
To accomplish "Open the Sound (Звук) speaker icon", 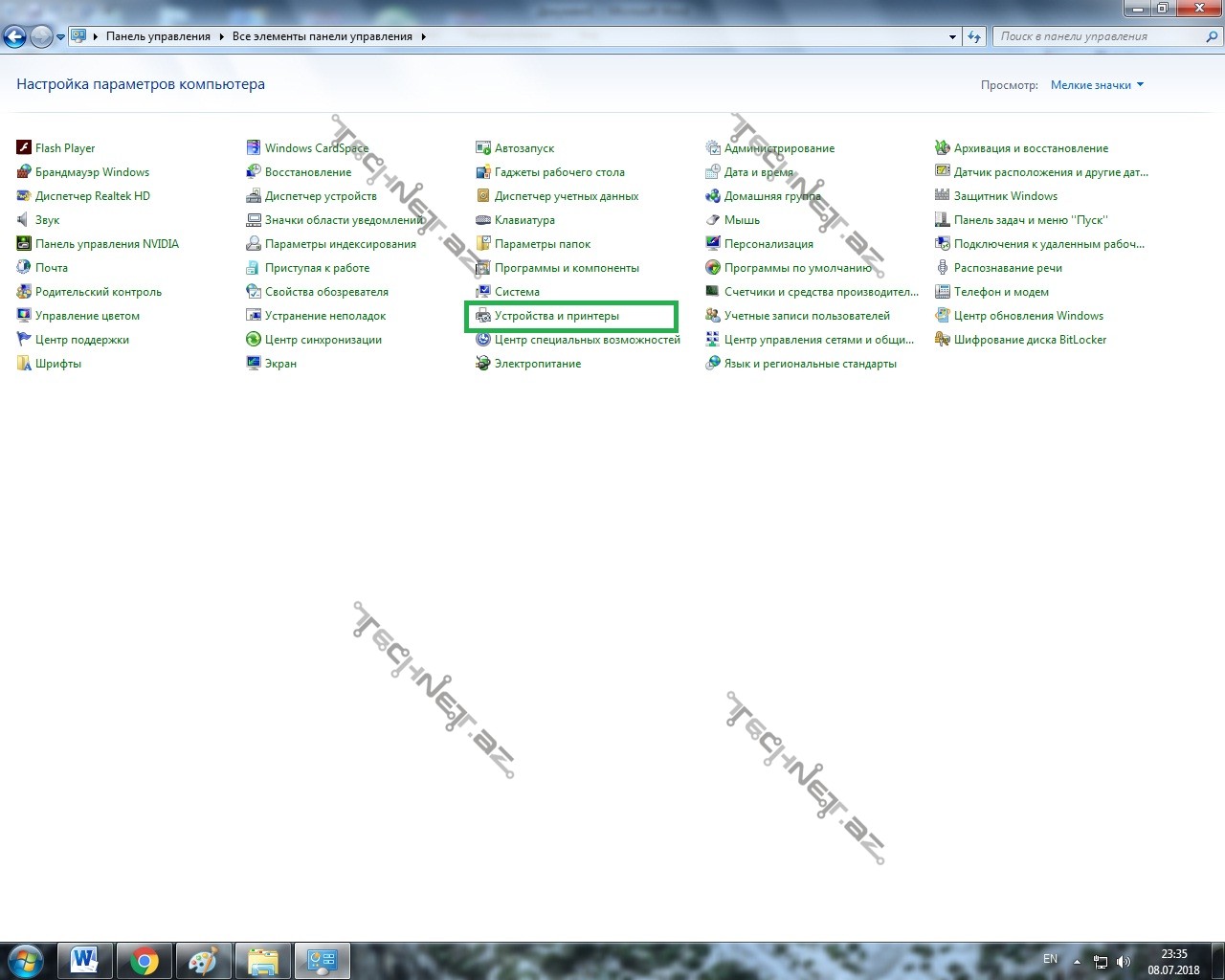I will [24, 219].
